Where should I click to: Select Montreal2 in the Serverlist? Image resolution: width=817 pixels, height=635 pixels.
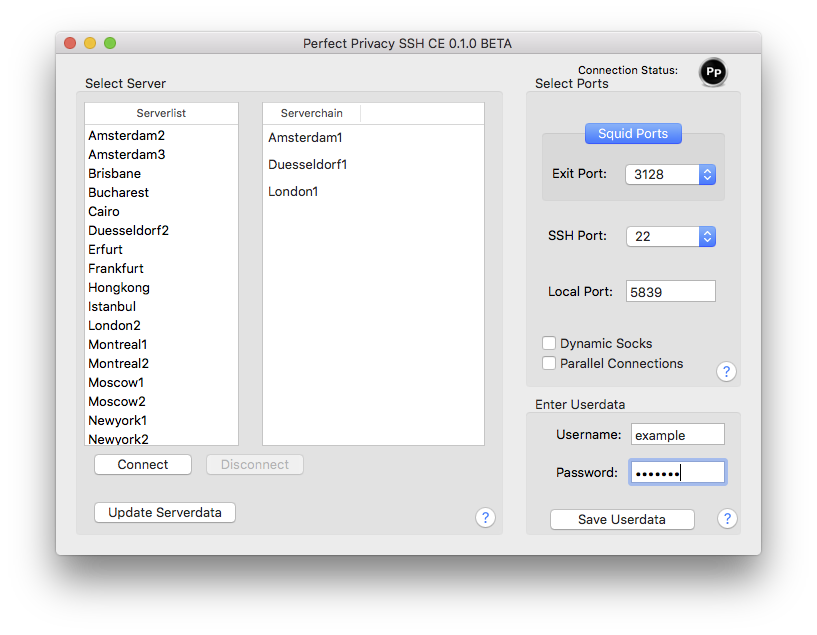[x=162, y=364]
